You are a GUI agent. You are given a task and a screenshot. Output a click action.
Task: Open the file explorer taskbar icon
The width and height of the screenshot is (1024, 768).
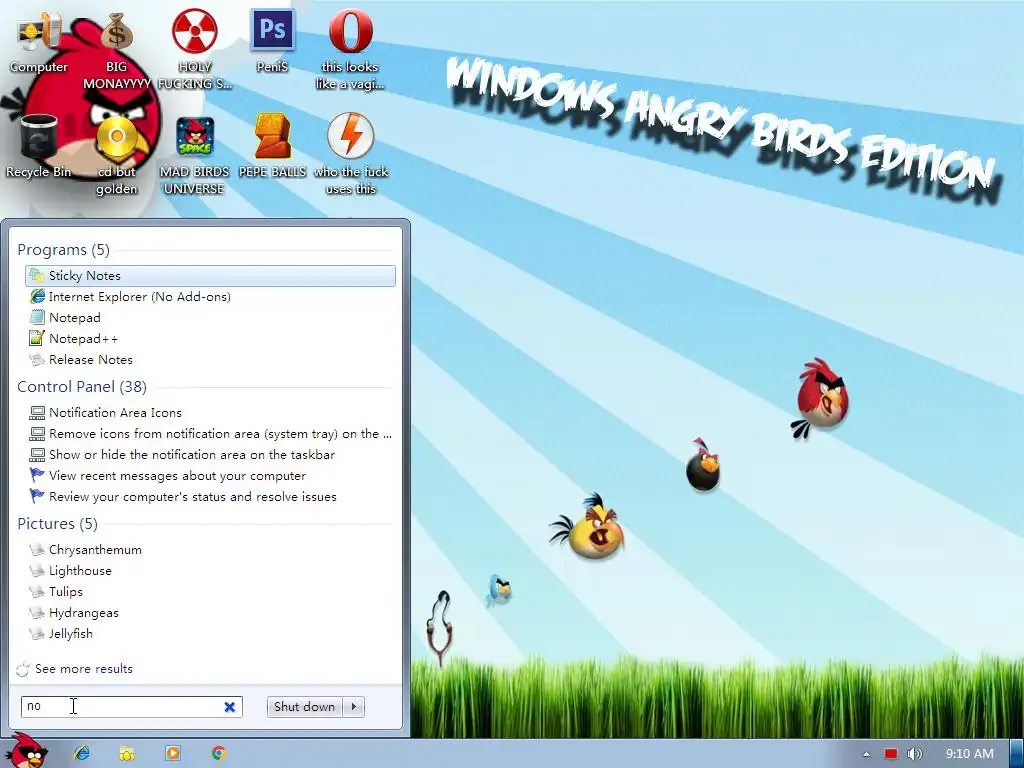click(x=127, y=754)
